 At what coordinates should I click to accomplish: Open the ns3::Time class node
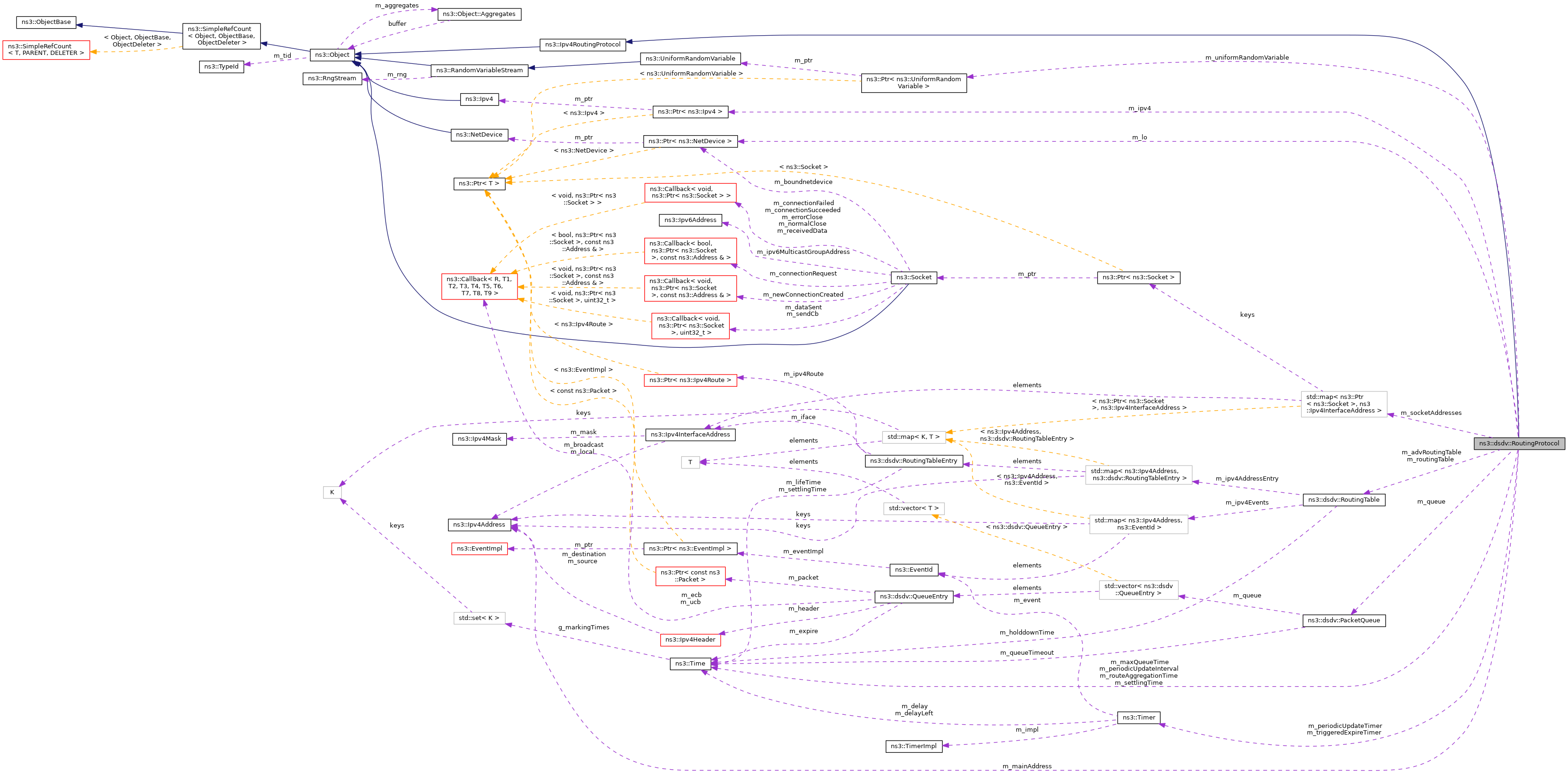(690, 664)
